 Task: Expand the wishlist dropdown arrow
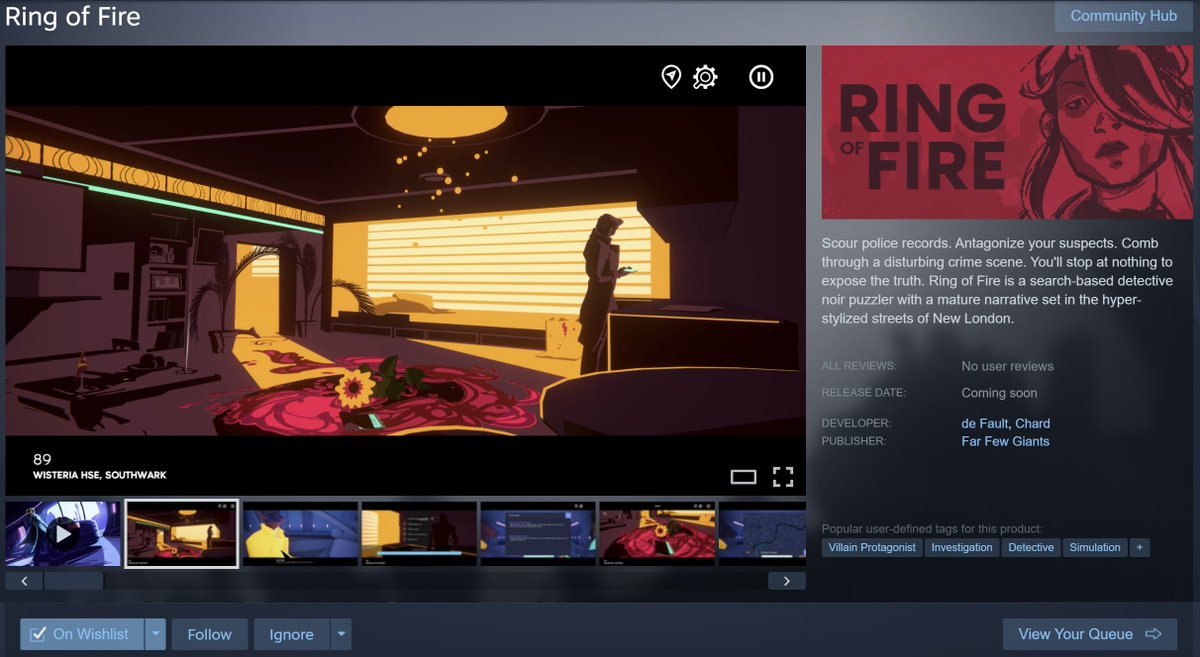point(155,634)
